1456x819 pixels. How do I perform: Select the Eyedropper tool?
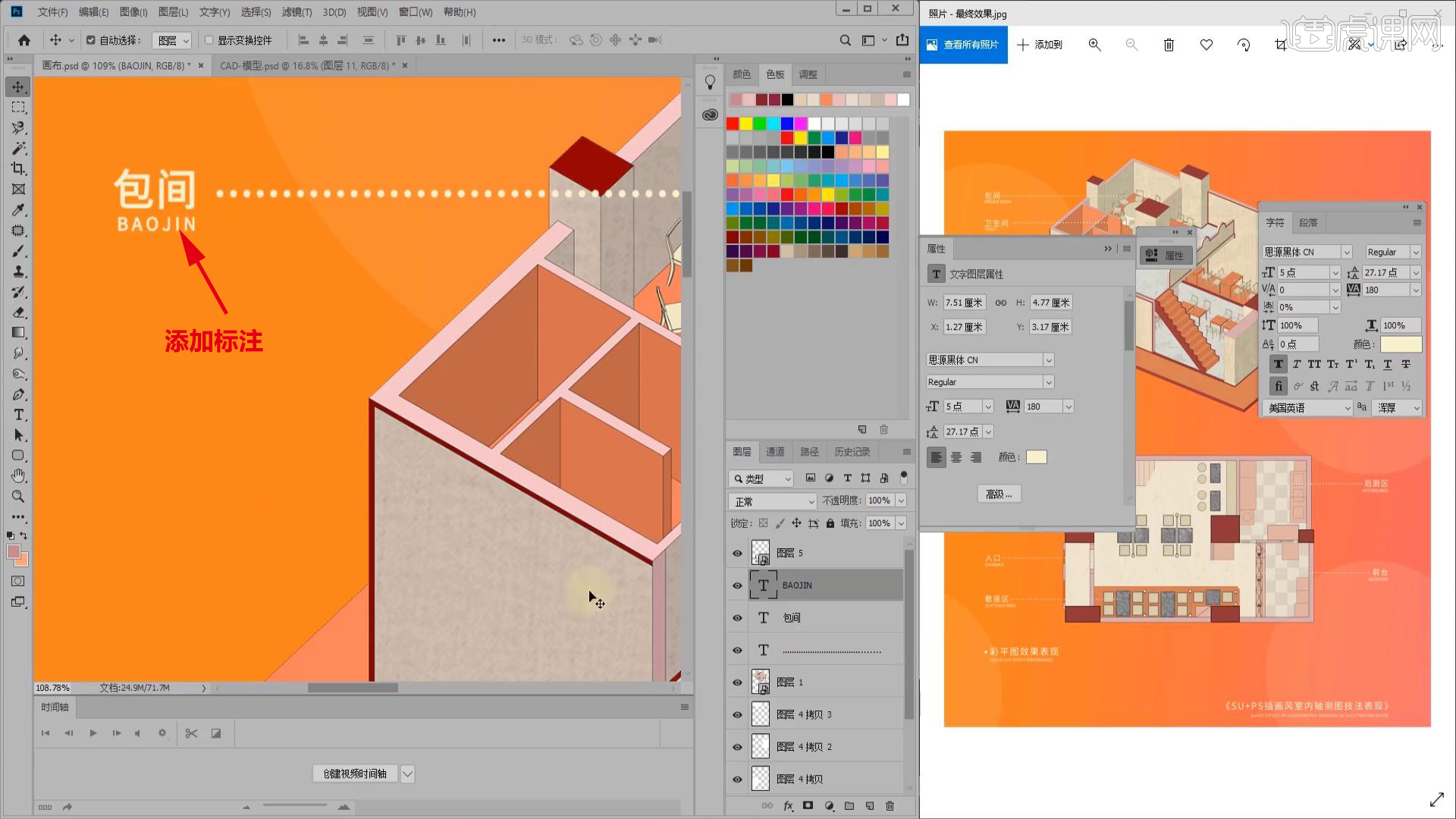18,210
